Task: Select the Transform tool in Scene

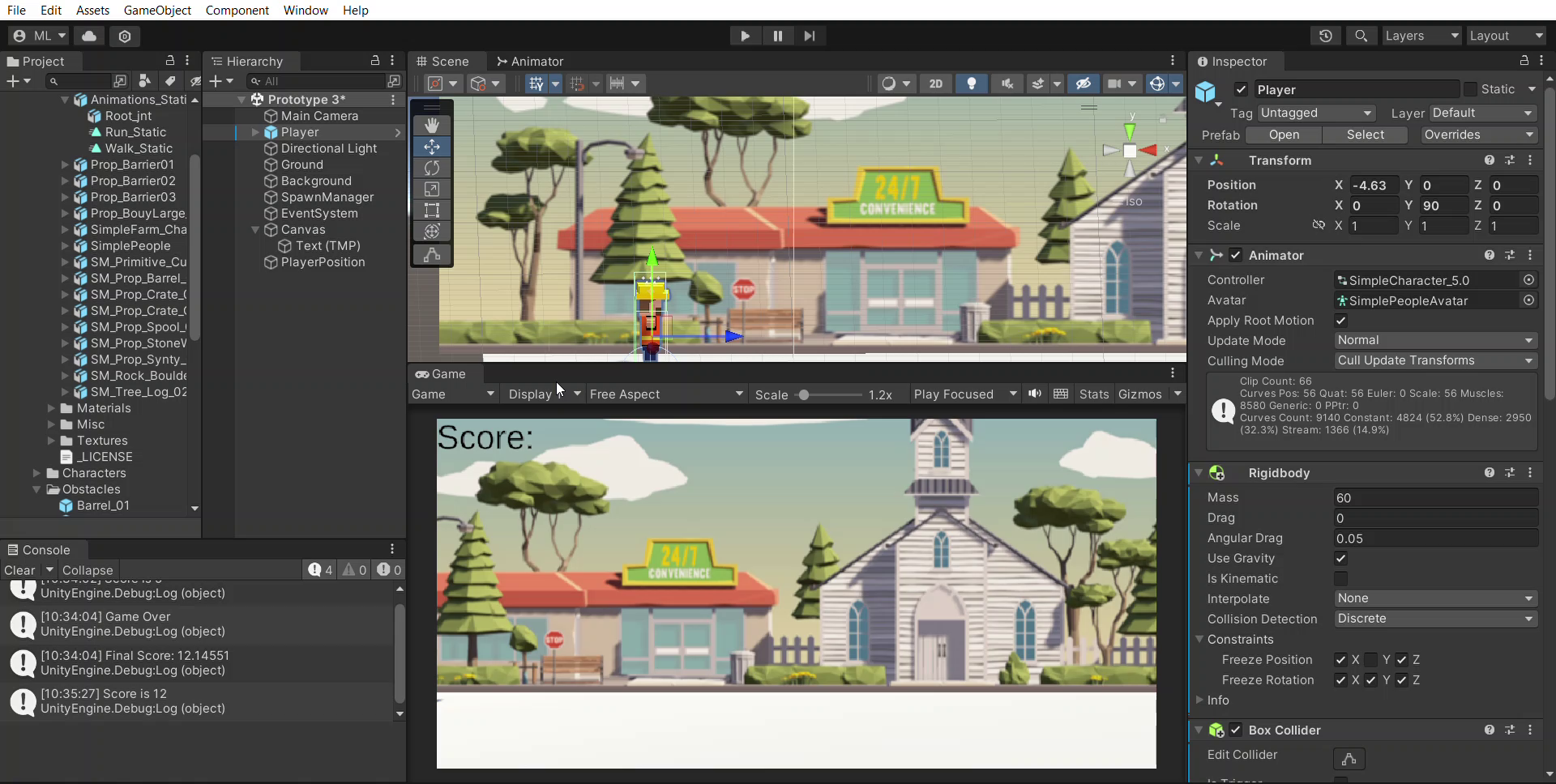Action: pyautogui.click(x=432, y=231)
